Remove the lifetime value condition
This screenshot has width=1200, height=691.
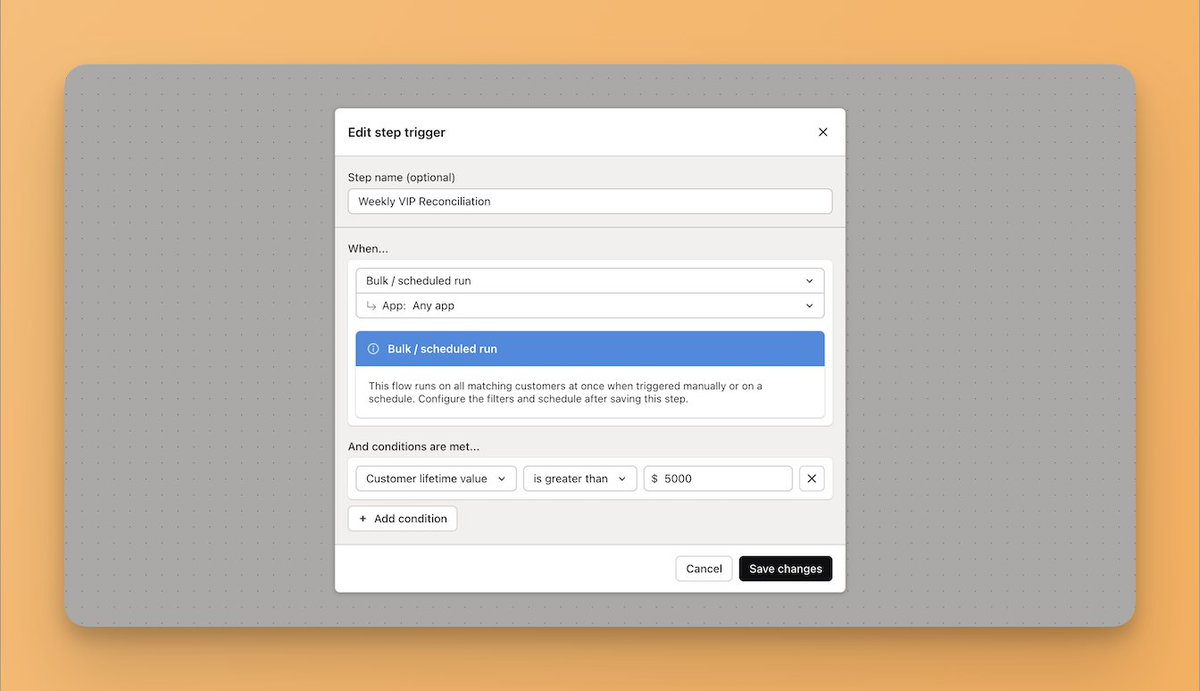point(812,479)
